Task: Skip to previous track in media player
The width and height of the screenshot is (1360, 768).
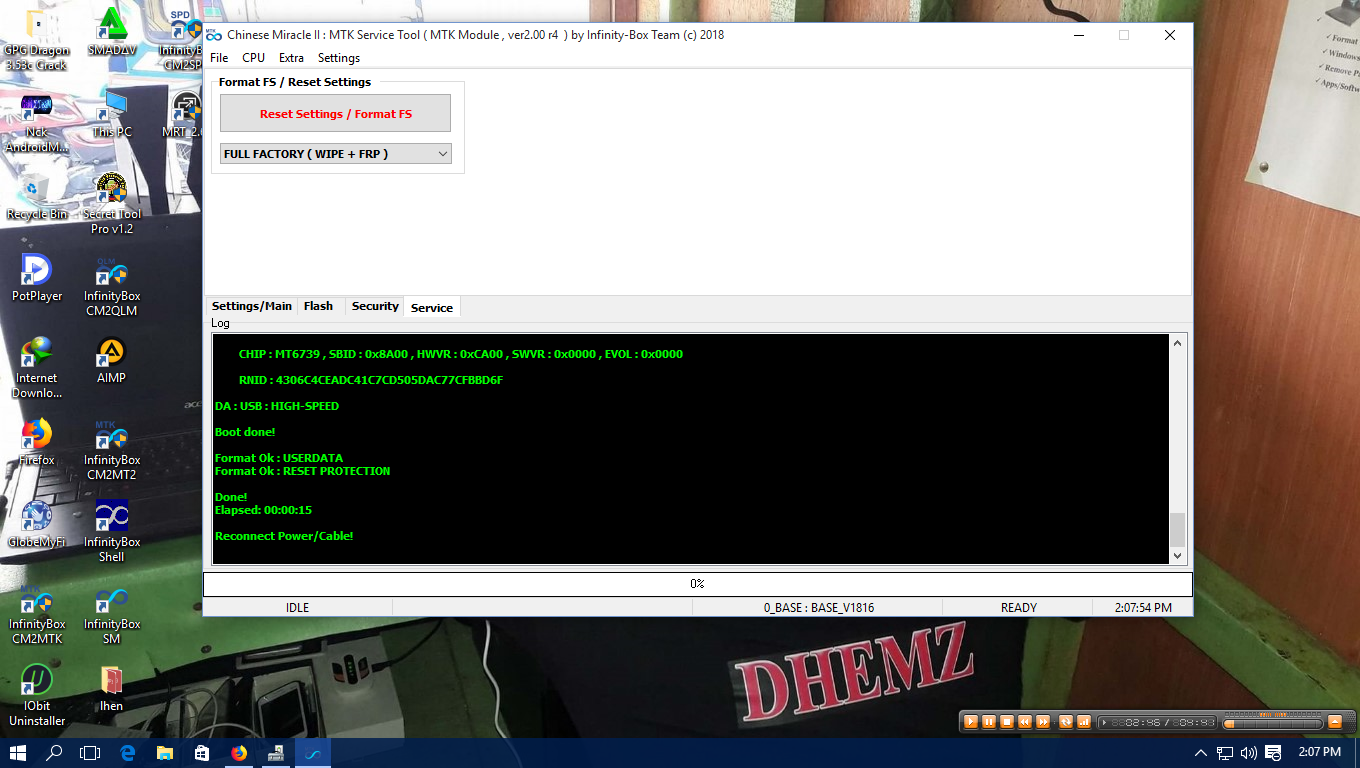Action: click(1025, 722)
